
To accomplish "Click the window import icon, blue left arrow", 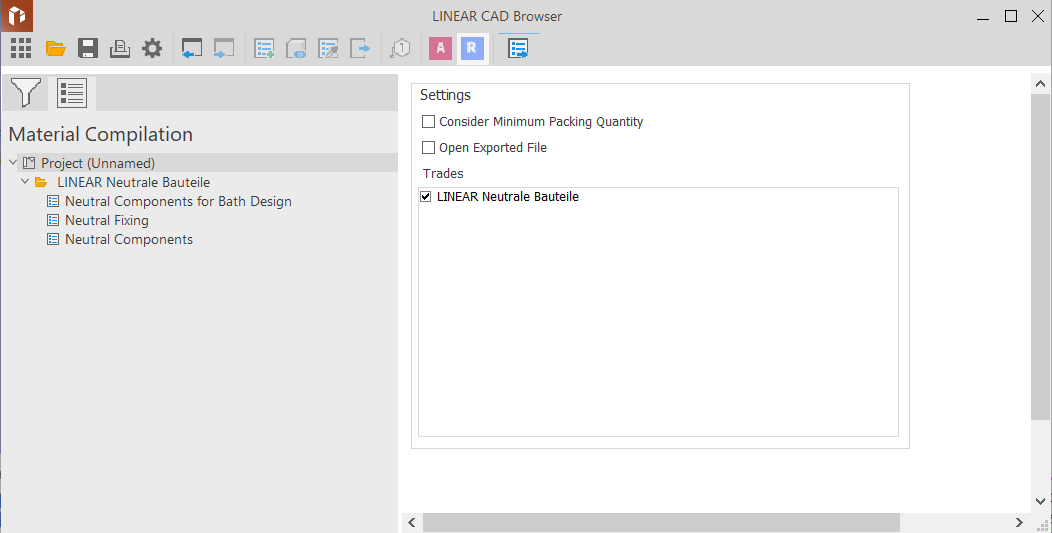I will [x=192, y=48].
